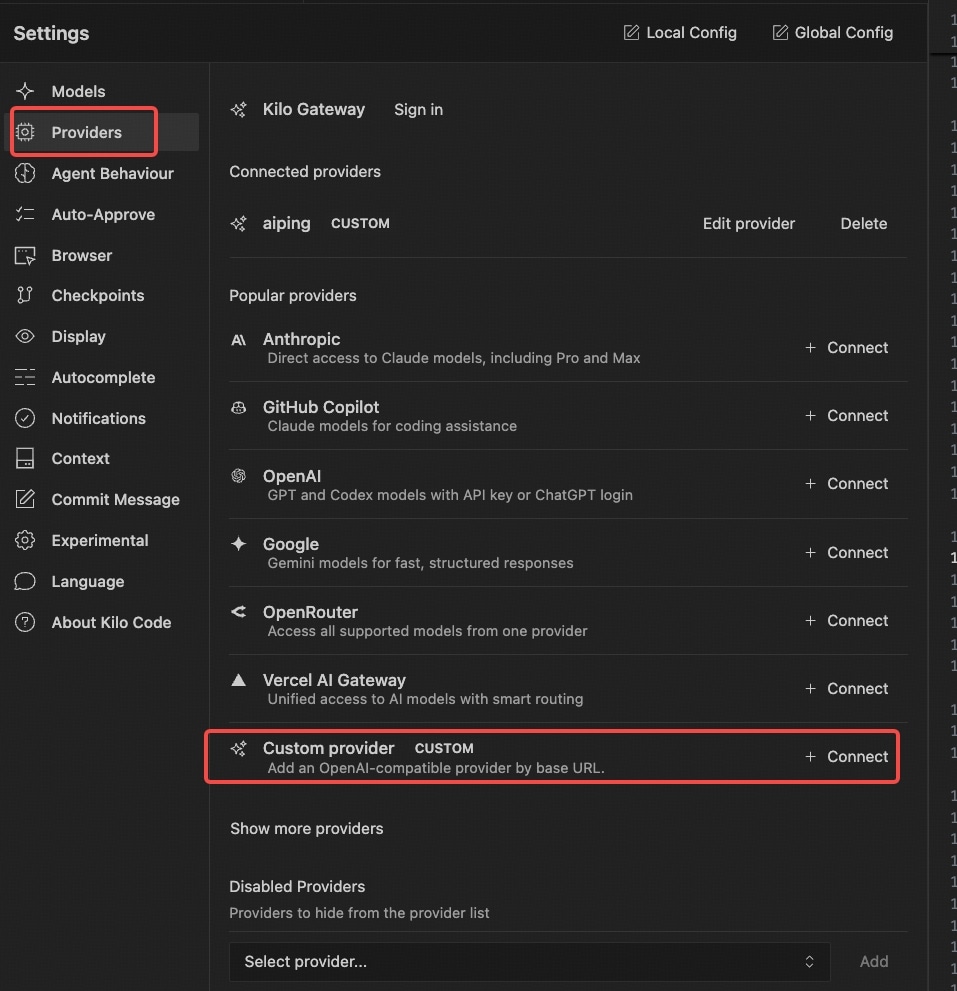Switch to the Browser settings section
This screenshot has width=957, height=991.
[104, 255]
